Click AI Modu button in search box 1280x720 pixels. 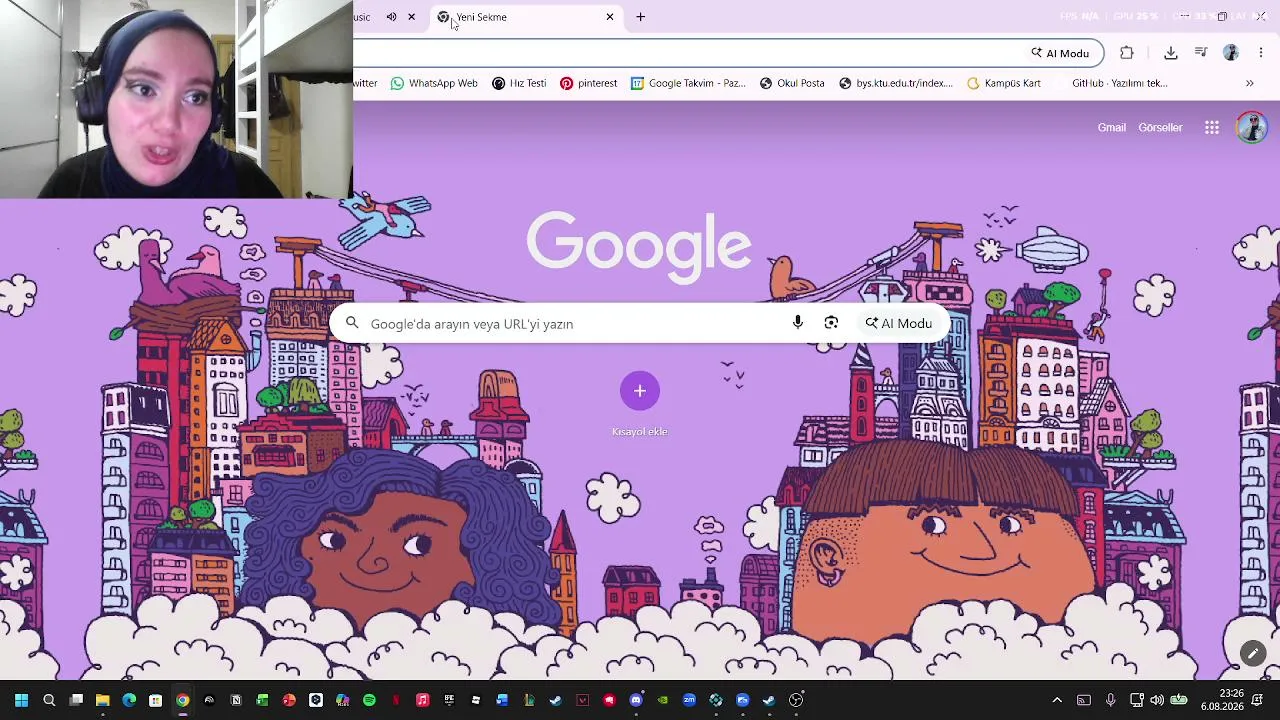tap(899, 323)
